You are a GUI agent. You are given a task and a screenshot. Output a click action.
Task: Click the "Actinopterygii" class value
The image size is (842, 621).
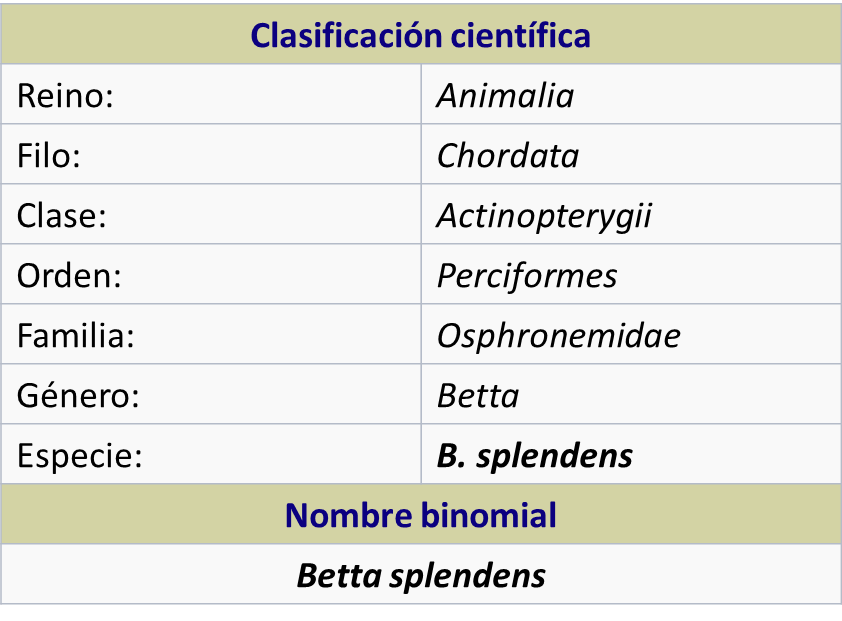click(544, 216)
